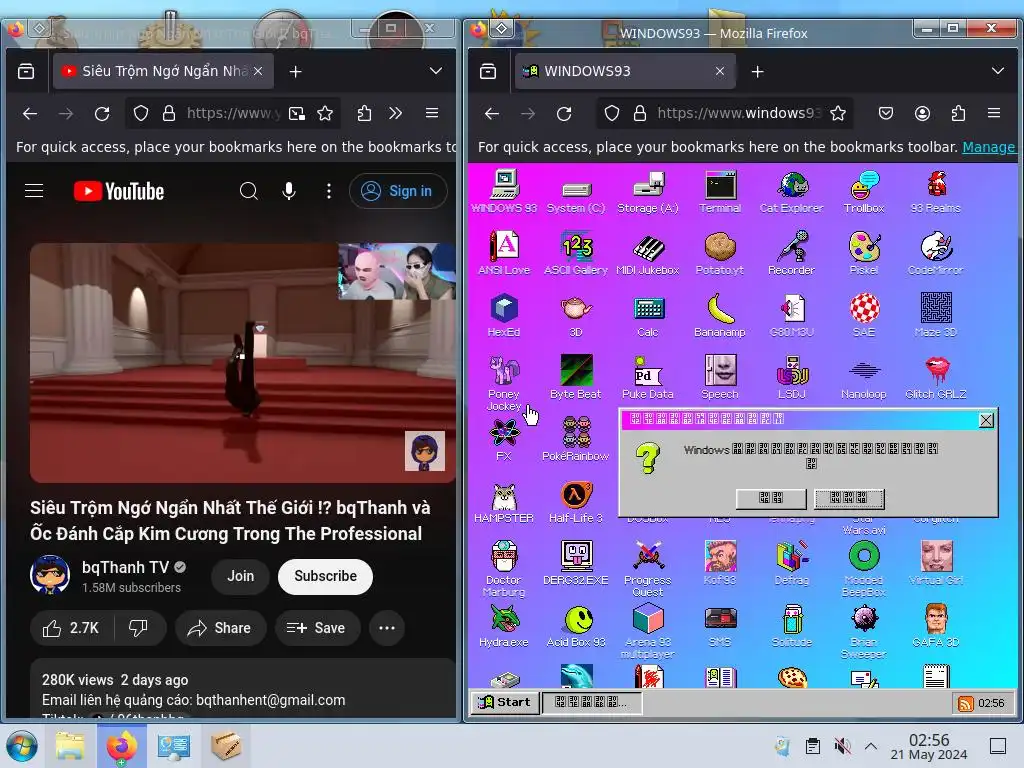Open app menu in WINDOWS93 Firefox window

coord(994,113)
